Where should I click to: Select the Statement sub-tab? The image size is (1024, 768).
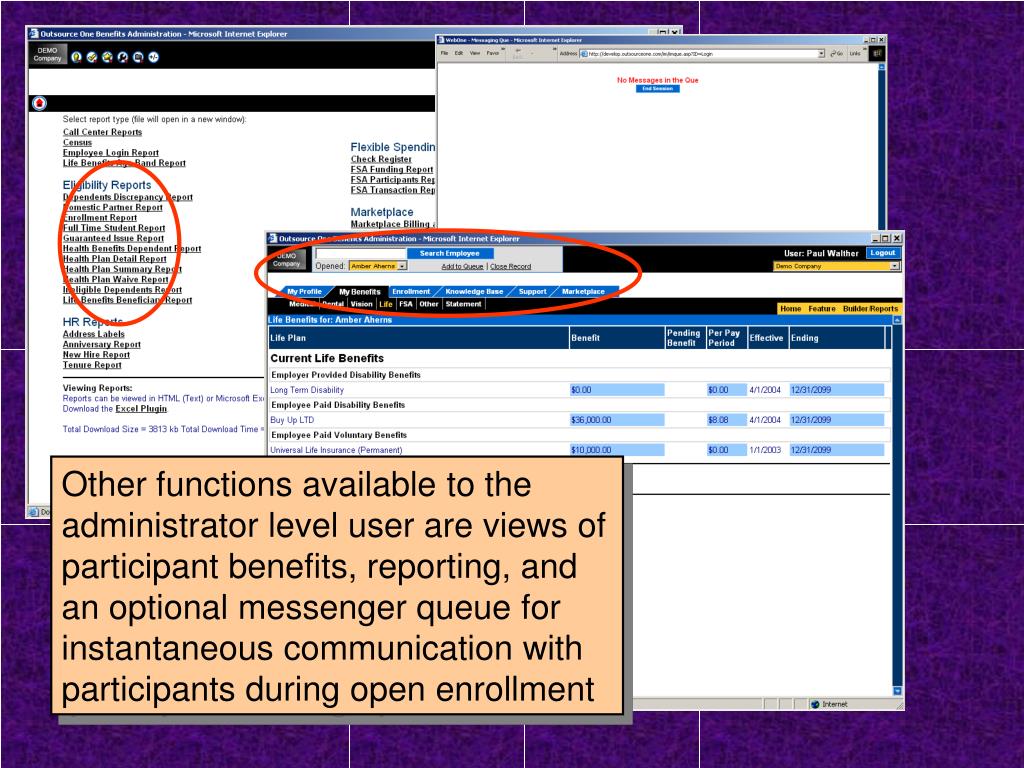(x=464, y=304)
